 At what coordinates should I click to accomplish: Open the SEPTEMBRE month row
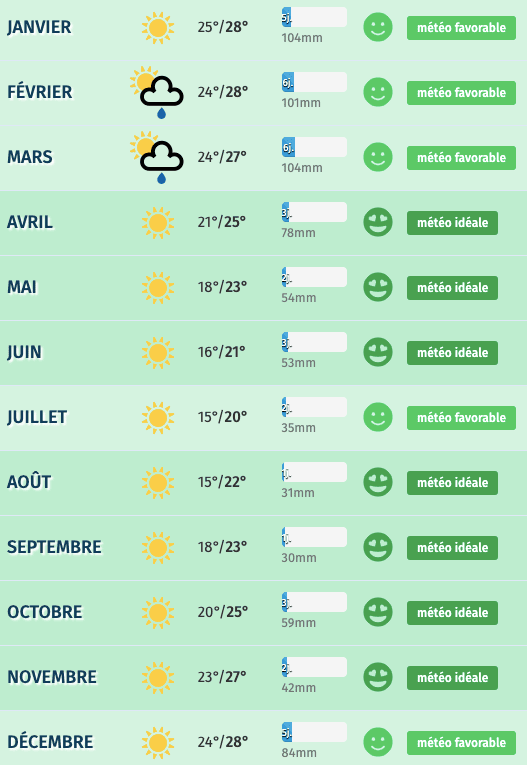click(264, 547)
